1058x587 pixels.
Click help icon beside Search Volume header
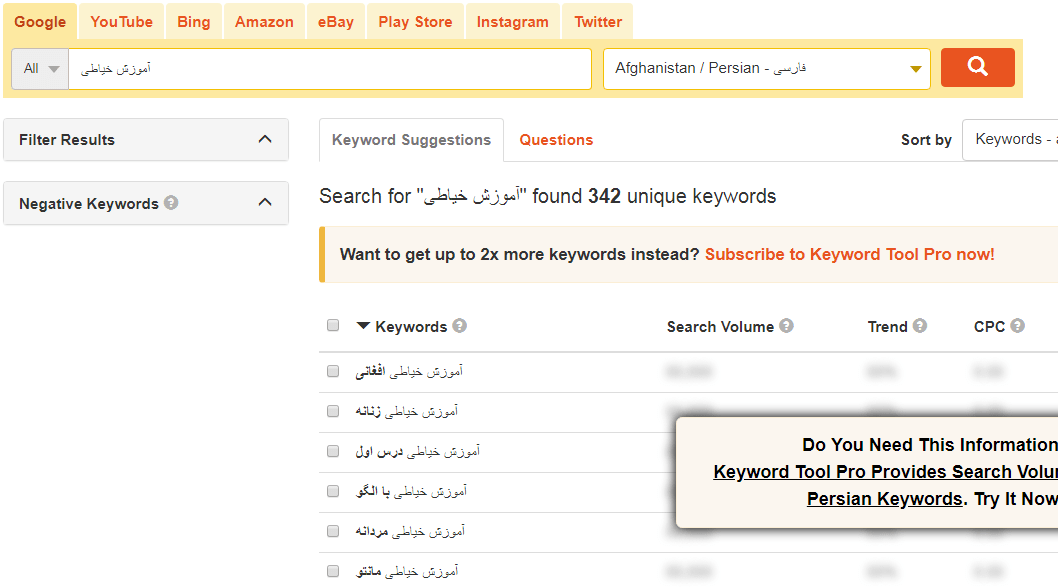pyautogui.click(x=786, y=326)
